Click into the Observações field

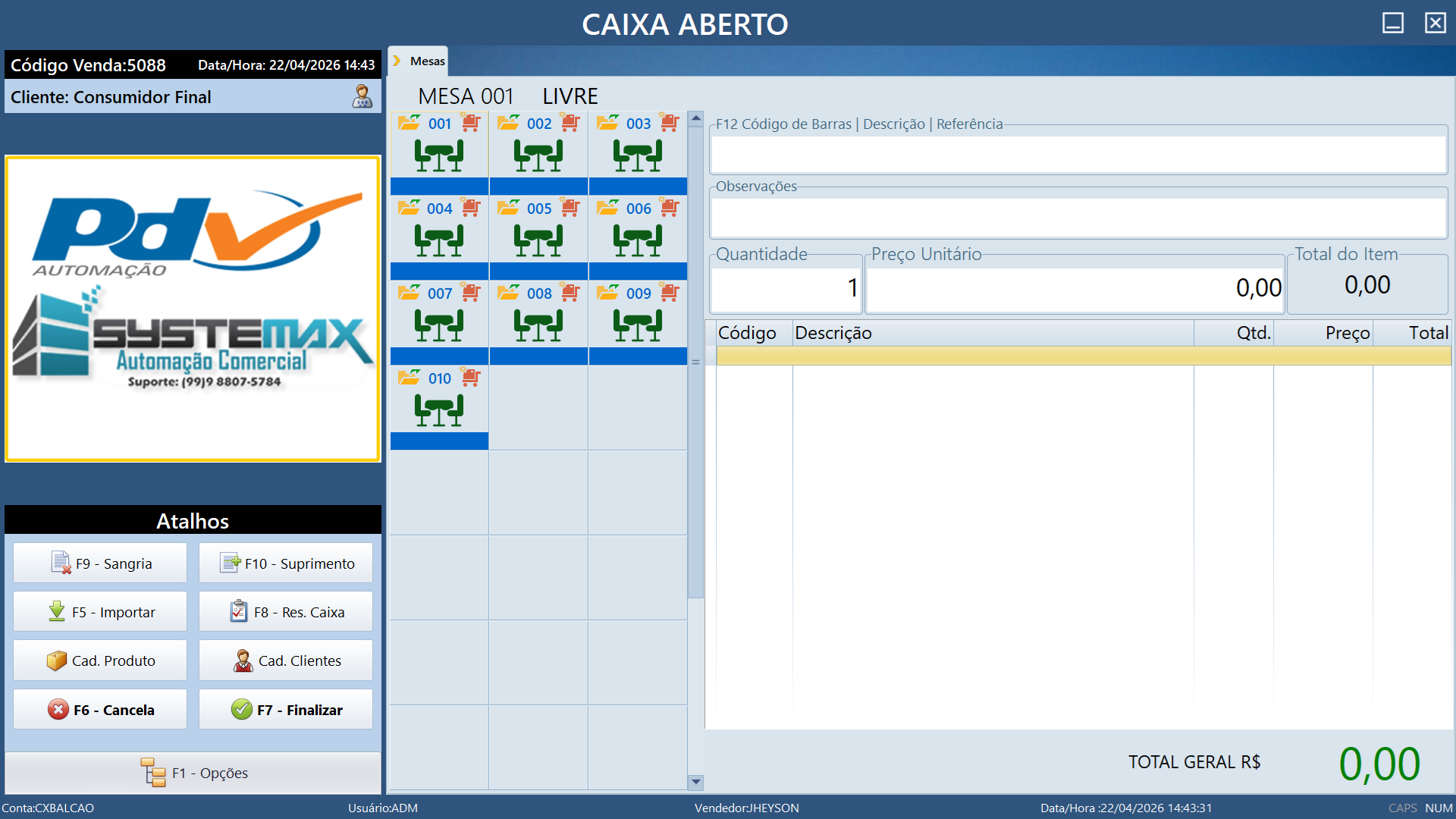tap(1078, 218)
